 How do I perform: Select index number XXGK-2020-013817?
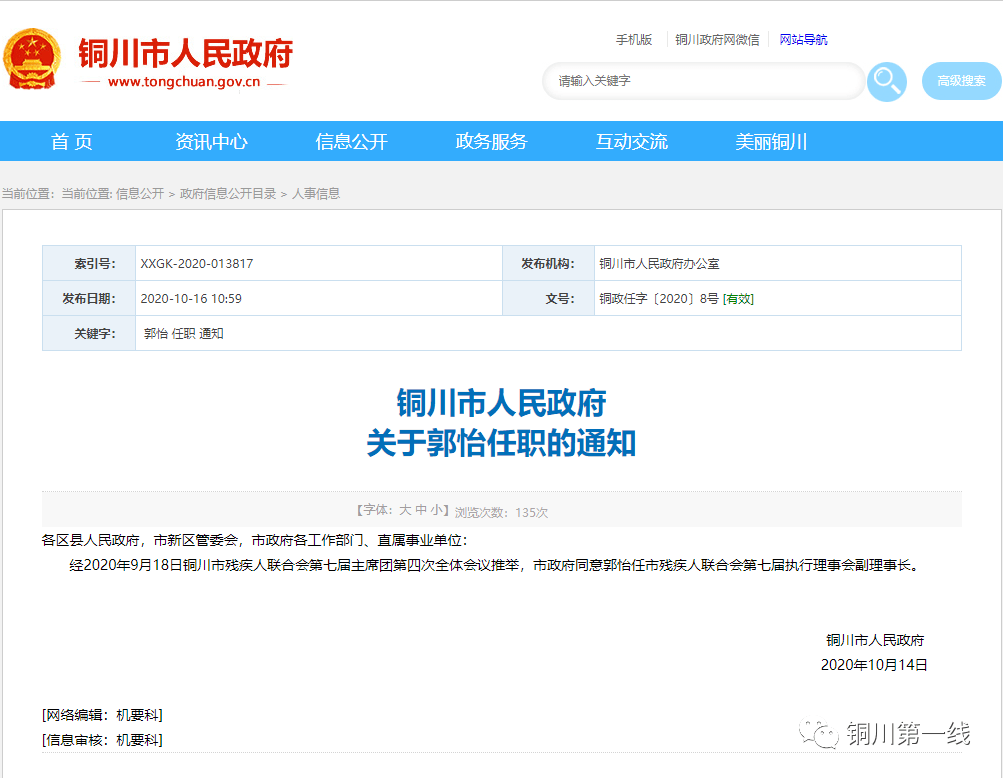tap(197, 264)
